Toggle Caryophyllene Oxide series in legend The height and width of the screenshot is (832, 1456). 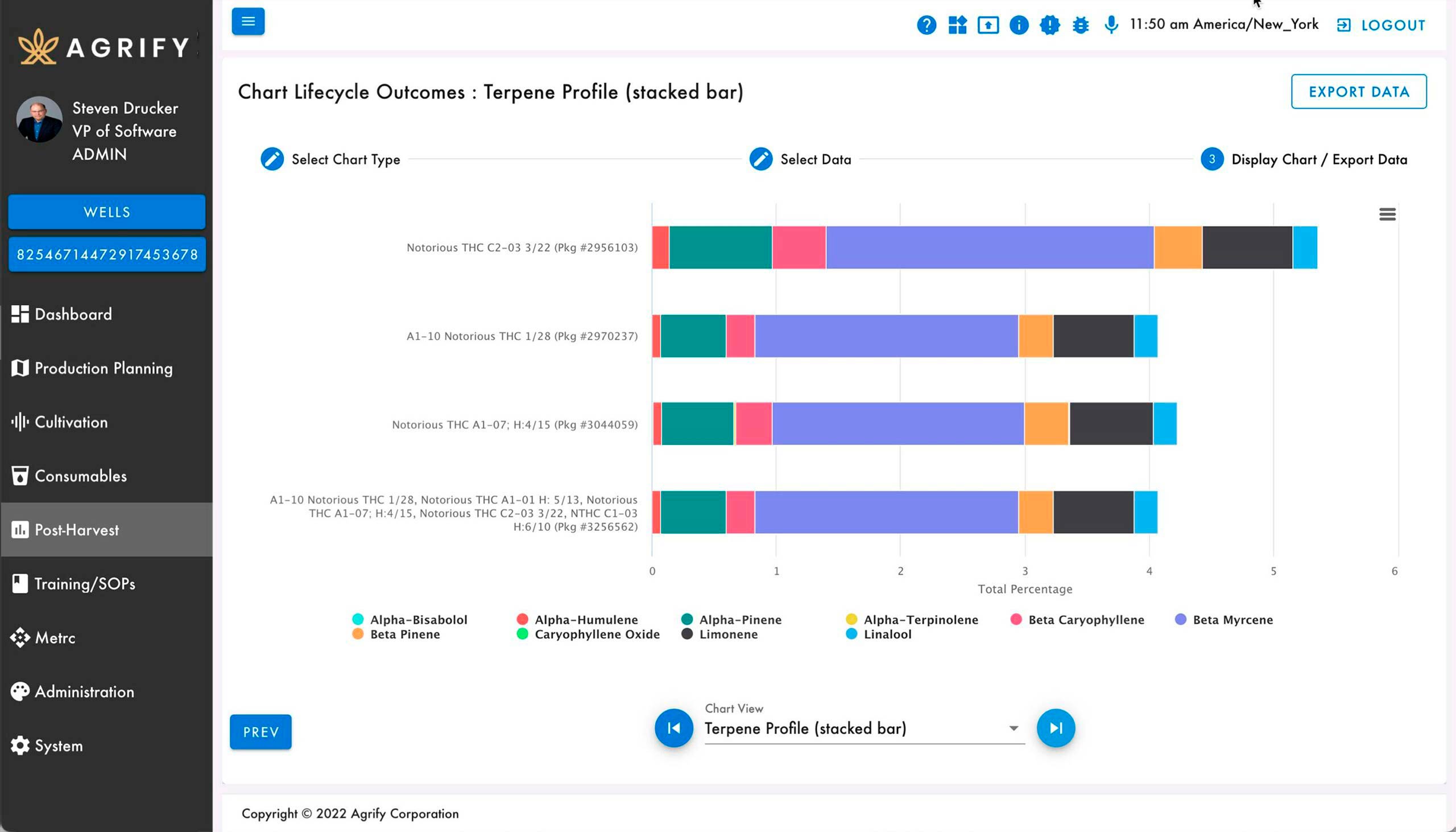coord(588,634)
